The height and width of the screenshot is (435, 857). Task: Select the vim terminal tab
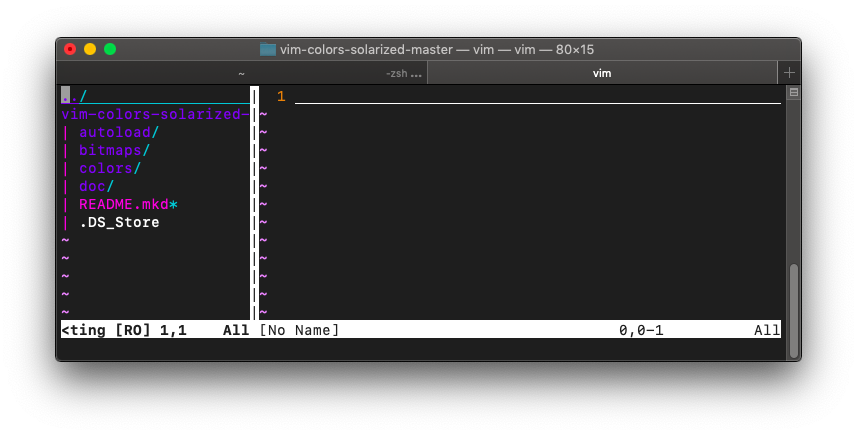602,73
